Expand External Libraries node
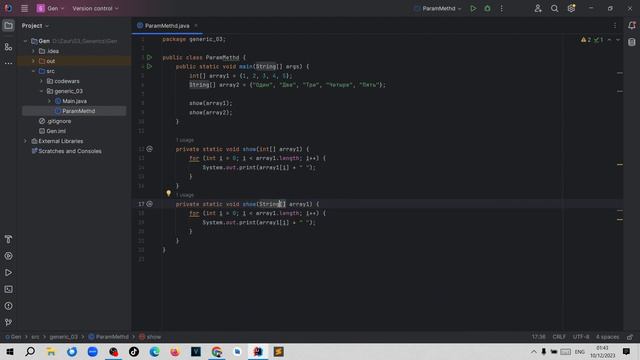 pos(25,141)
